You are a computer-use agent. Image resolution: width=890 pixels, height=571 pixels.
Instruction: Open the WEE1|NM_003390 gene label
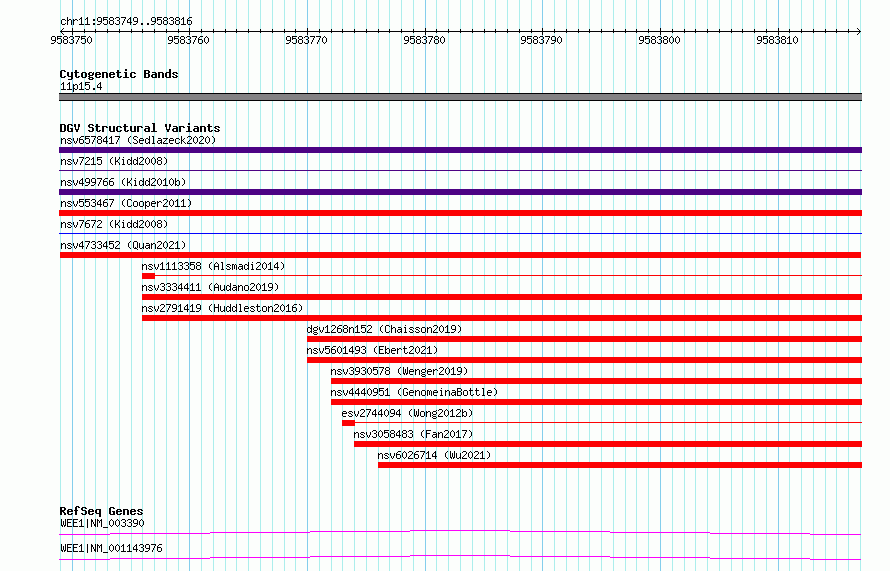click(x=102, y=523)
